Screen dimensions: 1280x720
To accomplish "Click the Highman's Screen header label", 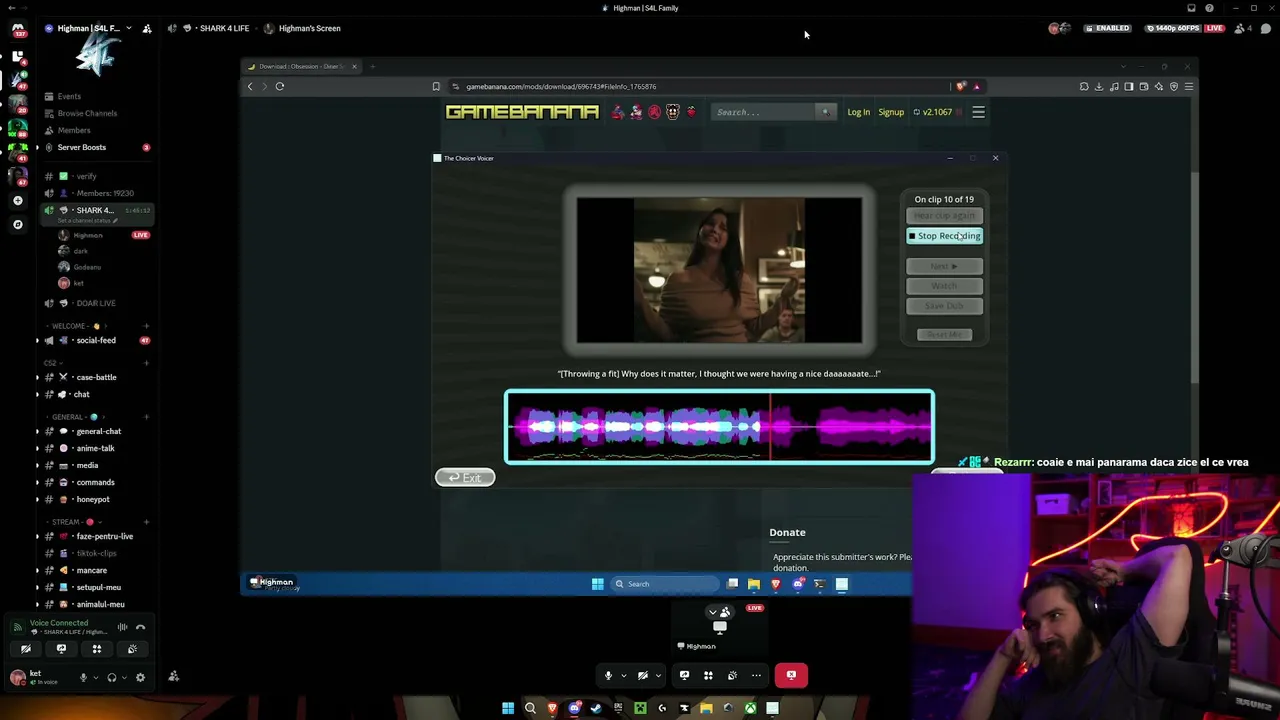I will (310, 28).
